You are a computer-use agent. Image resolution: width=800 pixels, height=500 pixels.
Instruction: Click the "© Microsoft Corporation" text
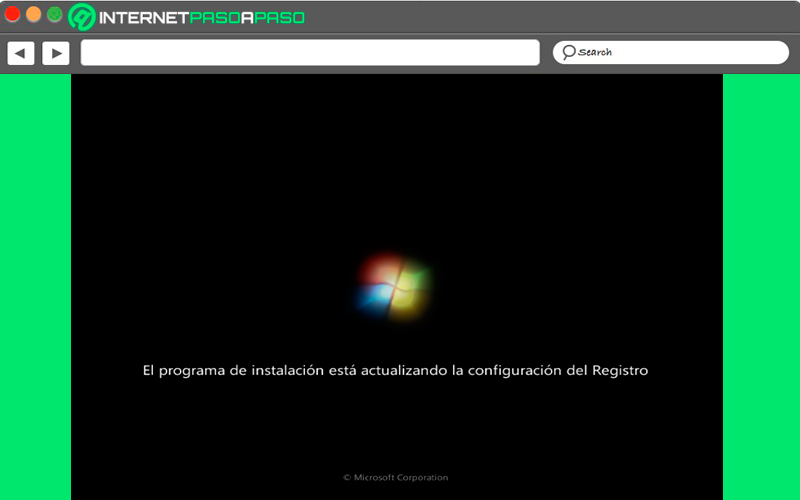pos(395,478)
